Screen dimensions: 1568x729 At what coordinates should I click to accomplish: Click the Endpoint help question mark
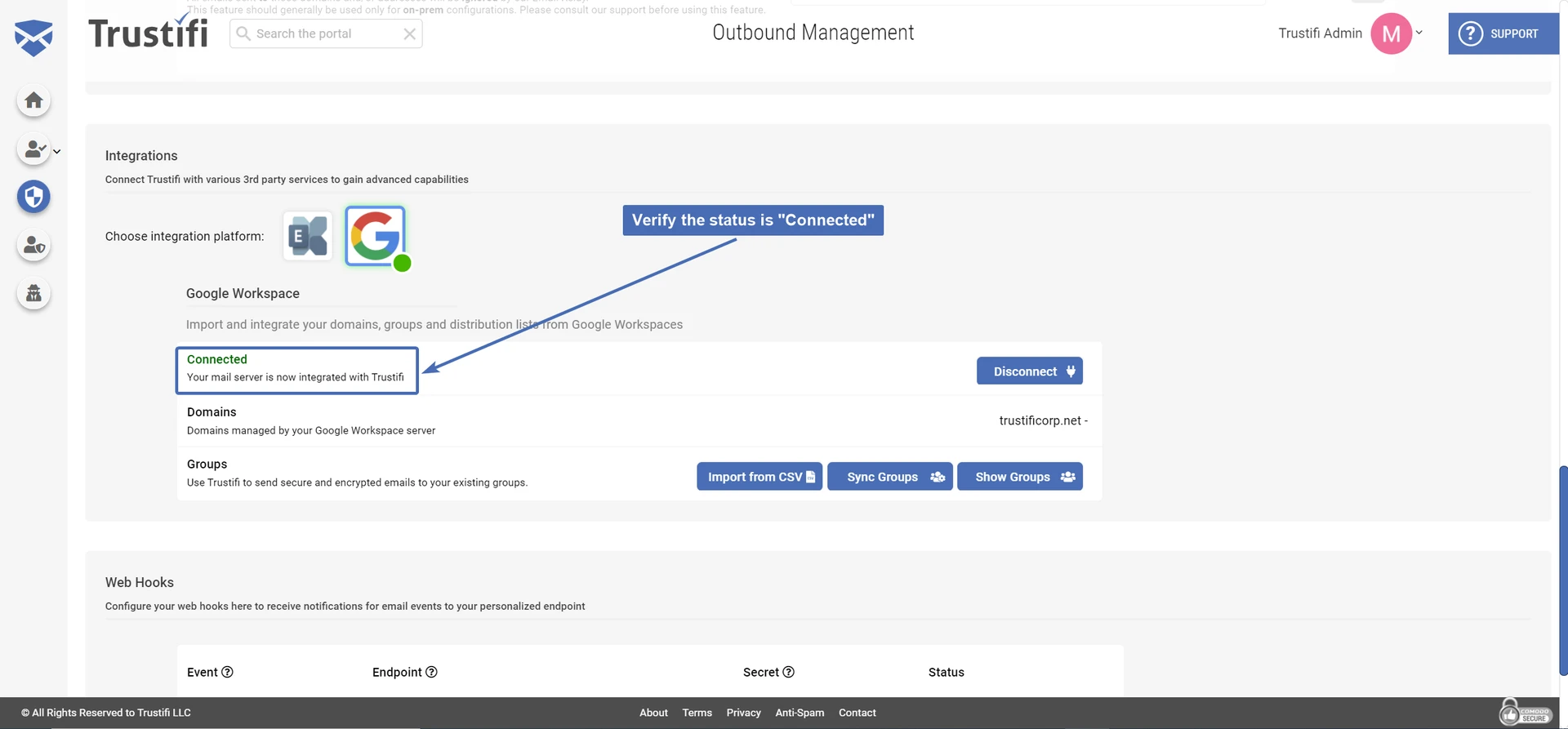click(432, 672)
